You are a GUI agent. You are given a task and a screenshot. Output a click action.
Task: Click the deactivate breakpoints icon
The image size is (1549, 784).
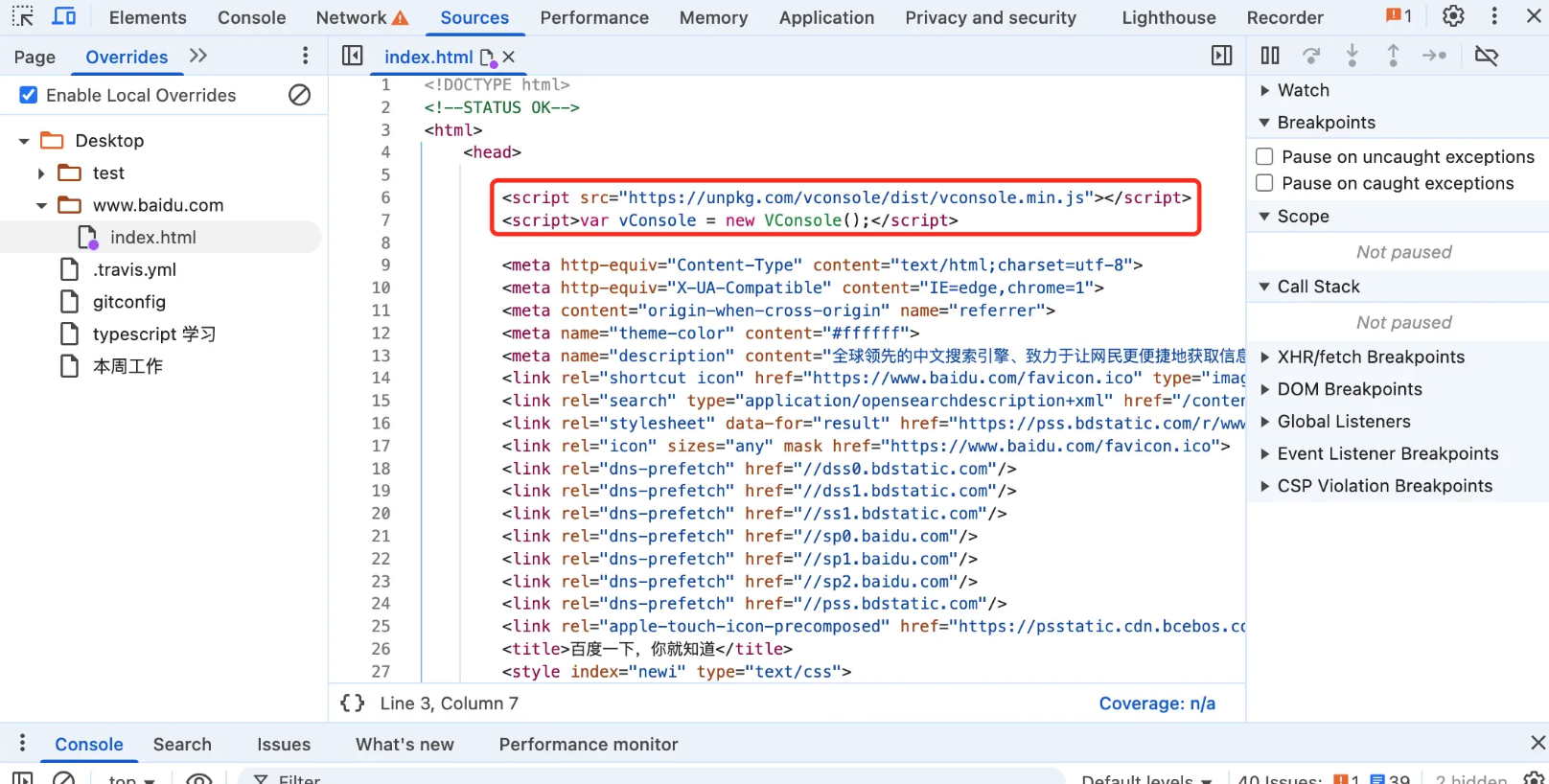tap(1487, 56)
